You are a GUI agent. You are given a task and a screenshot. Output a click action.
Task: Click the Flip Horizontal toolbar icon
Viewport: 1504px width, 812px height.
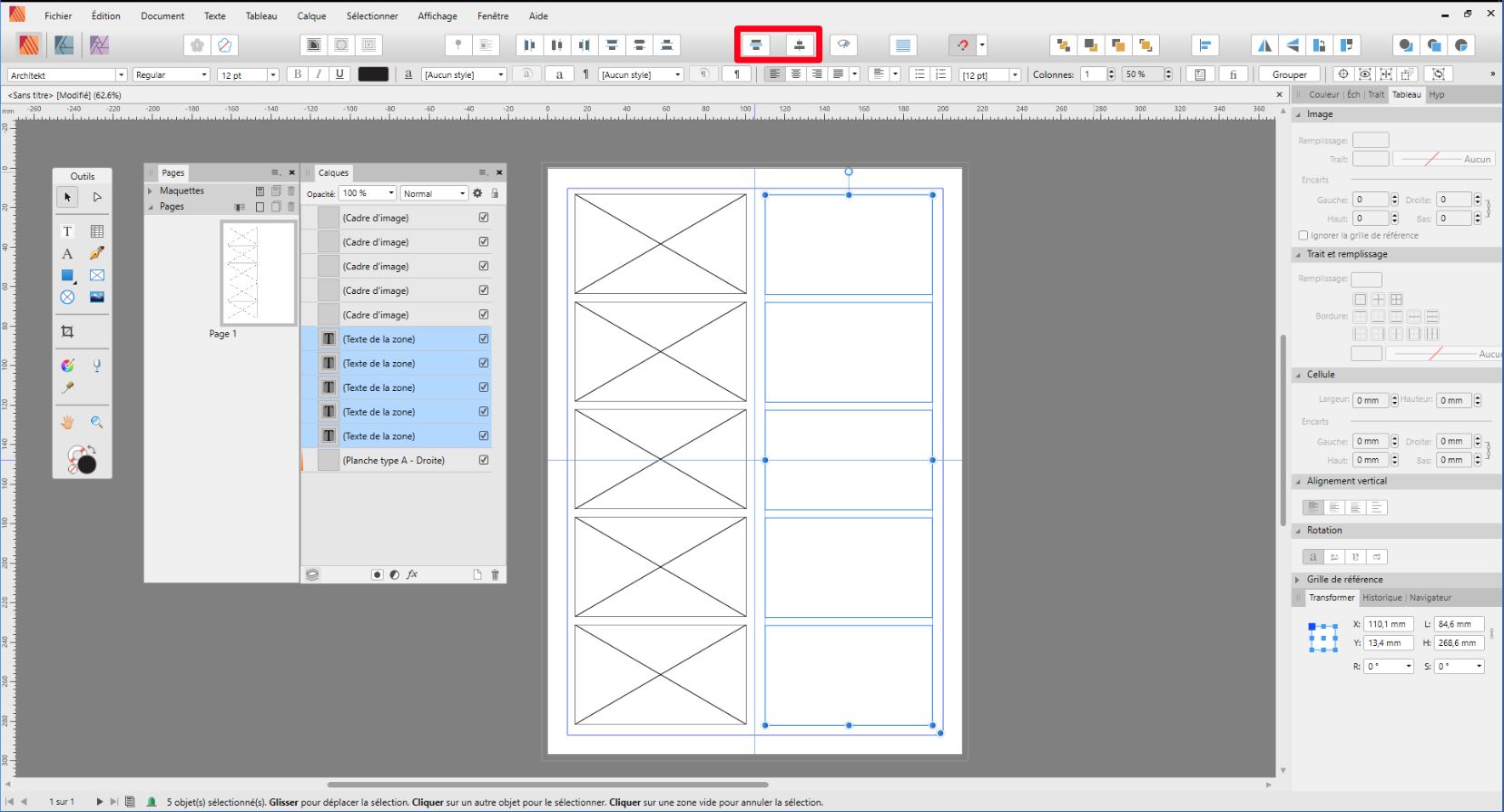click(1263, 45)
